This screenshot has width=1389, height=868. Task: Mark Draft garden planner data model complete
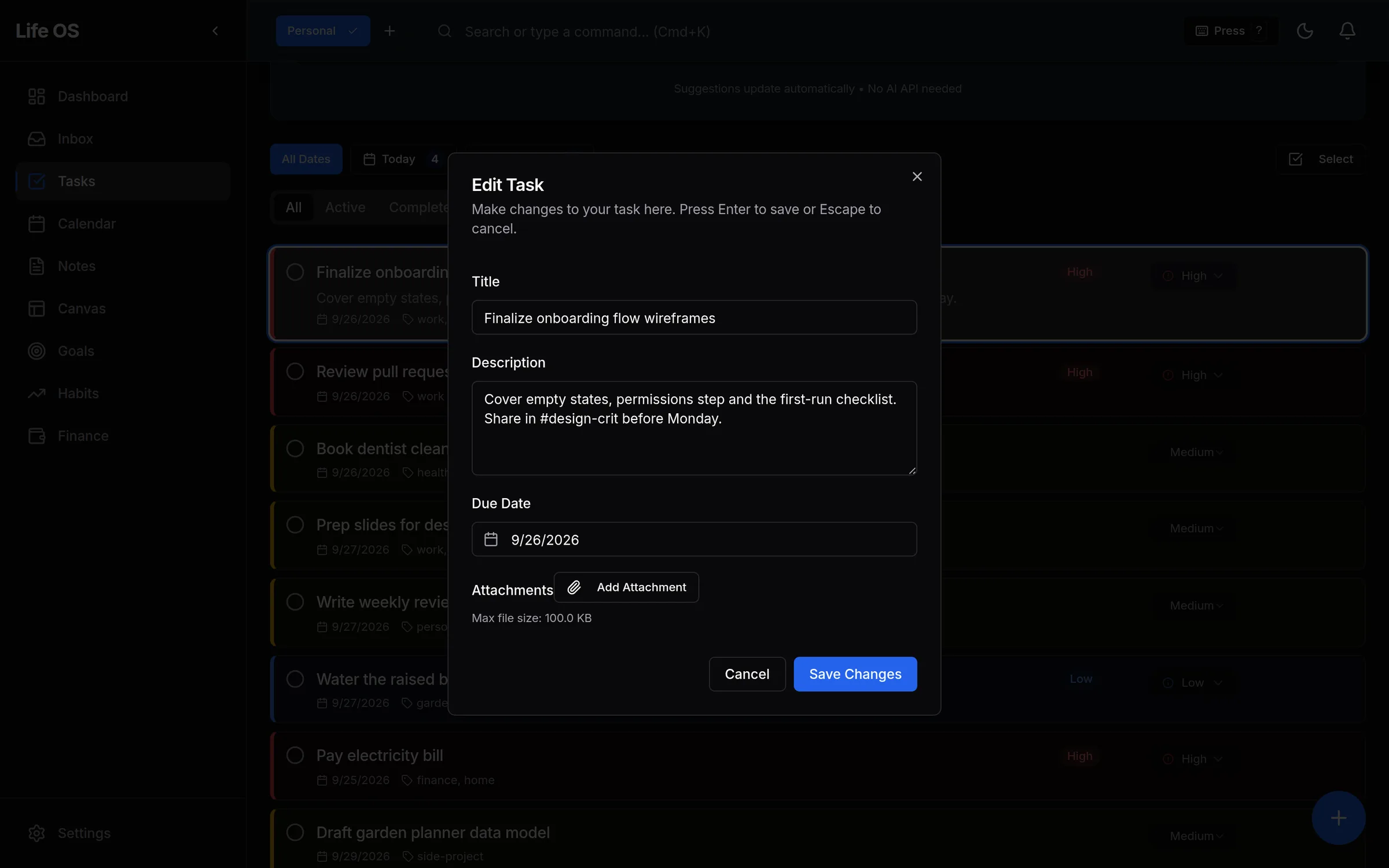[x=295, y=832]
